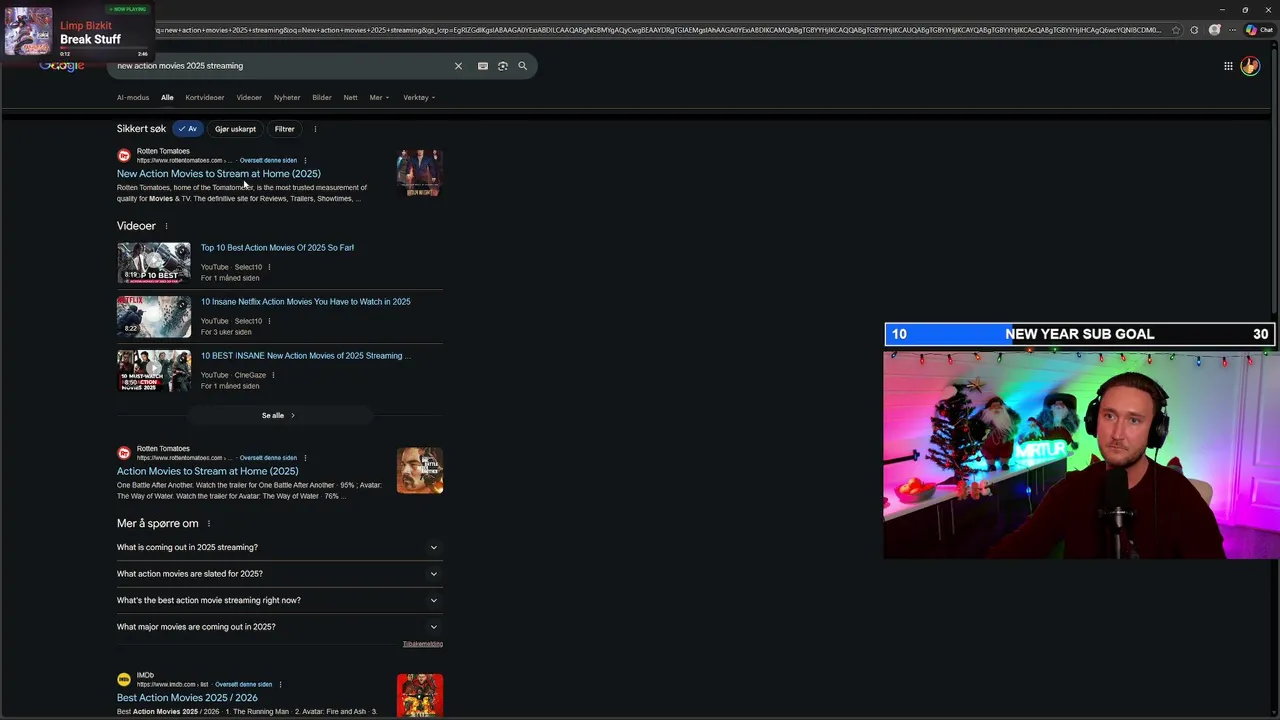Click Oversett denne siden for first result
Viewport: 1280px width, 720px height.
(268, 160)
